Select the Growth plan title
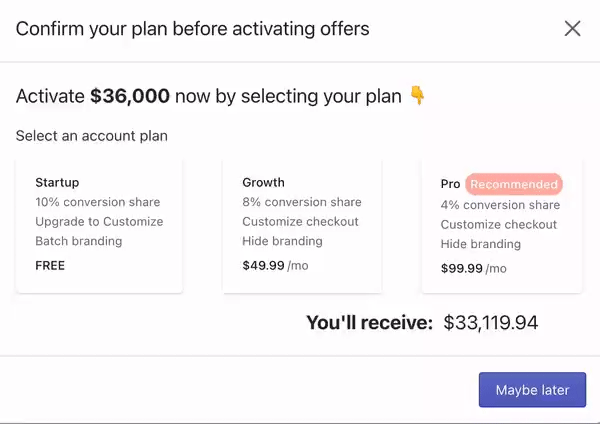This screenshot has height=424, width=600. click(263, 183)
